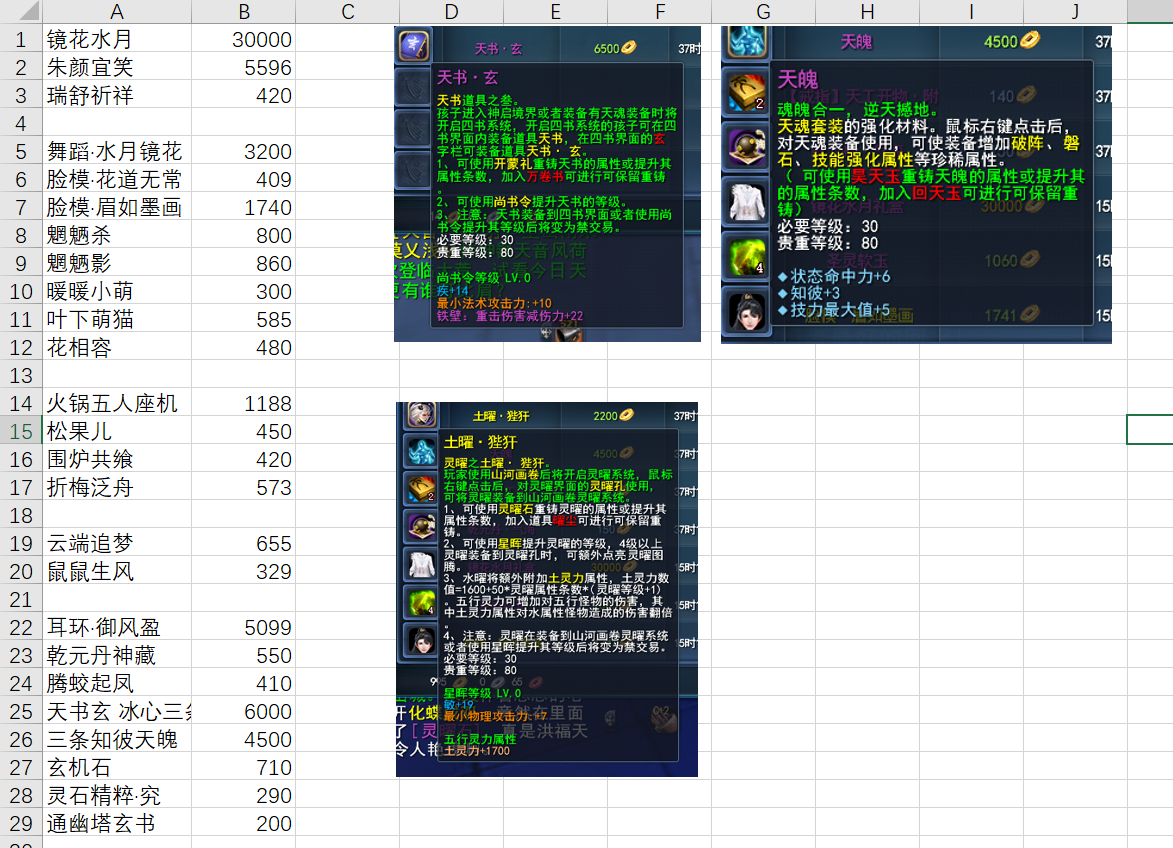Select the cell containing 折梅泛舟
This screenshot has width=1173, height=848.
click(x=117, y=488)
